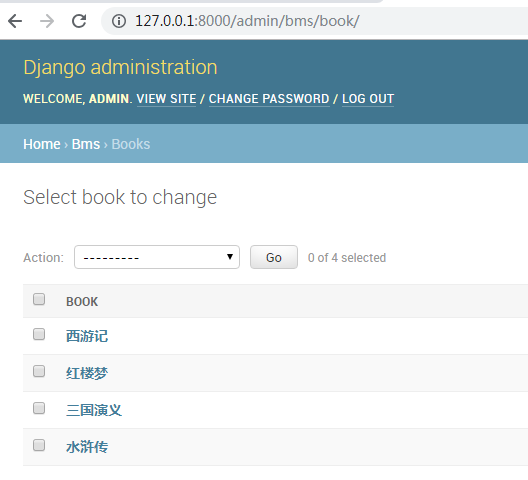Image resolution: width=528 pixels, height=480 pixels.
Task: Go to Bms in the breadcrumb
Action: point(86,144)
